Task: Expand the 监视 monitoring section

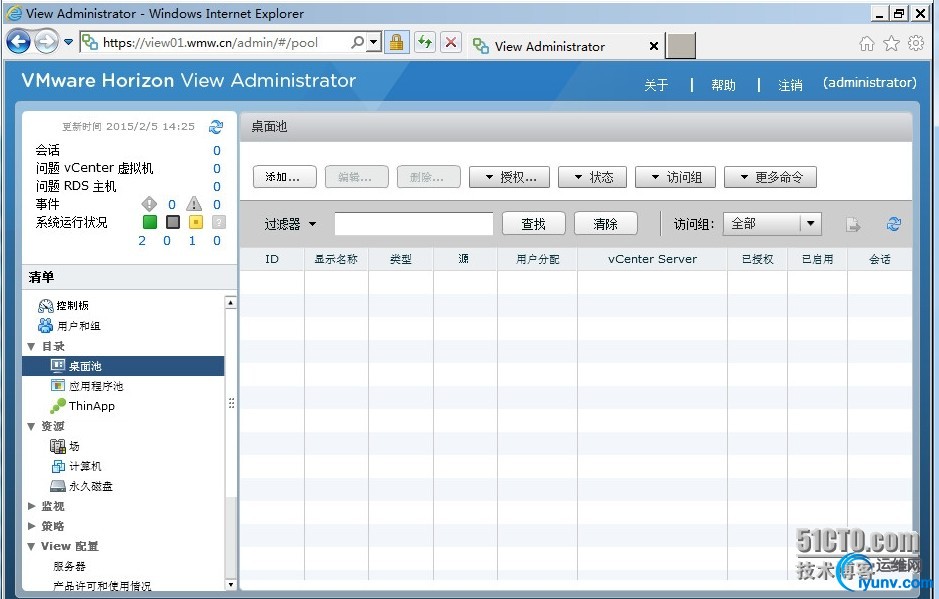Action: 31,506
